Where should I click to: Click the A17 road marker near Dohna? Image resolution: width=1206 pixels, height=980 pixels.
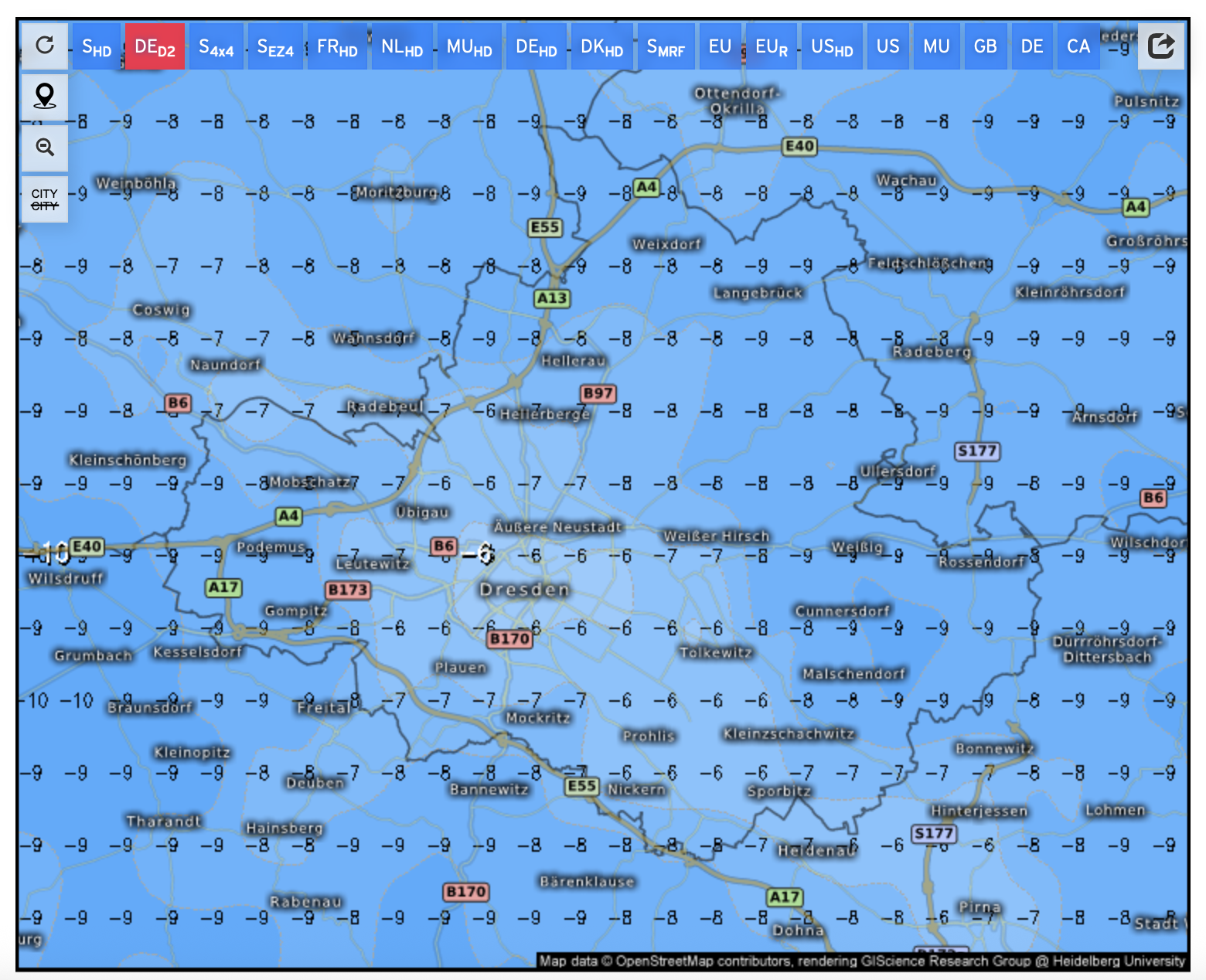click(785, 897)
